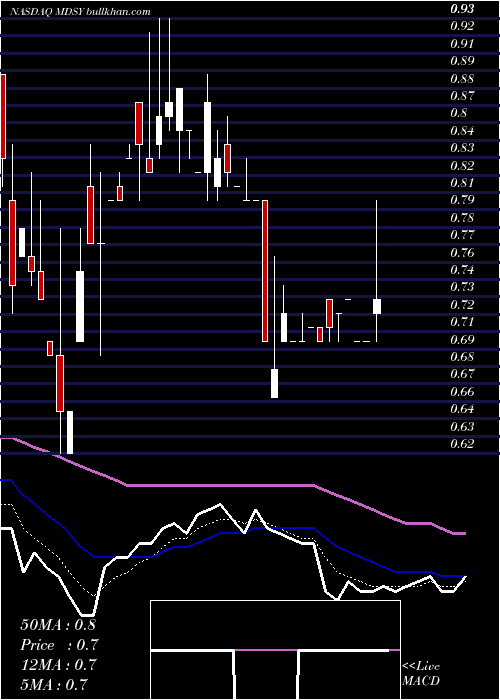Click the 0.68 price axis label

[x=461, y=357]
